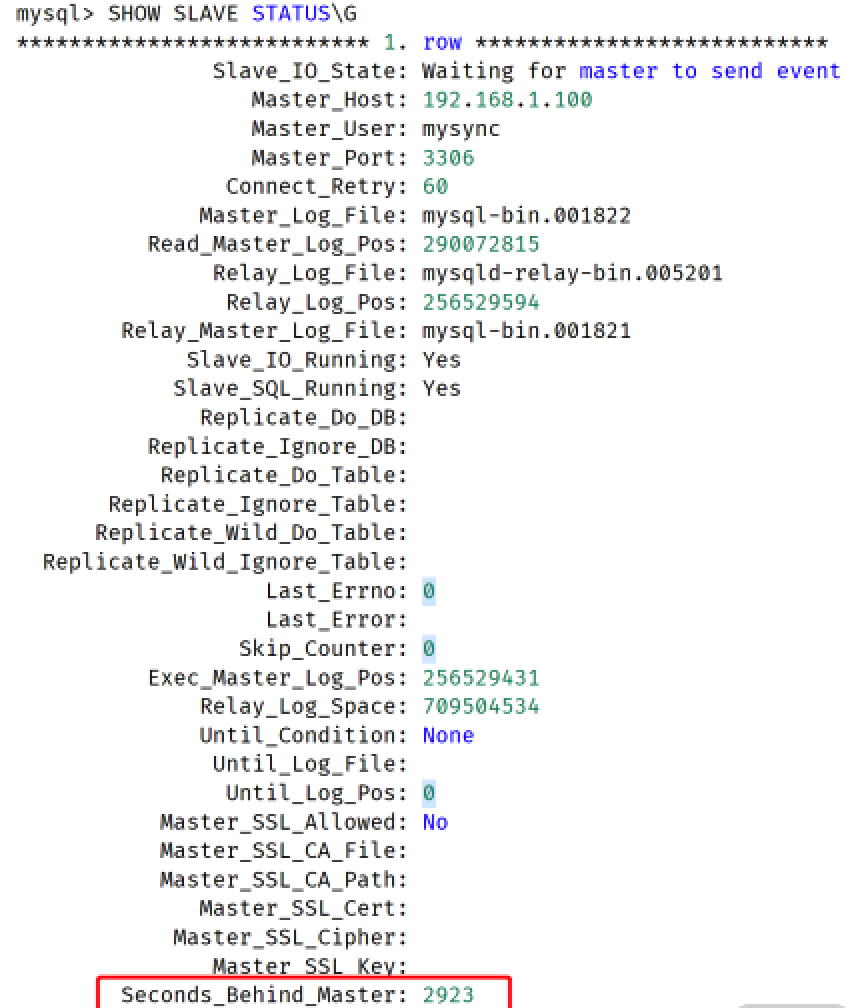Screen dimensions: 862x1008
Task: Click the Until_Condition value None
Action: [x=448, y=735]
